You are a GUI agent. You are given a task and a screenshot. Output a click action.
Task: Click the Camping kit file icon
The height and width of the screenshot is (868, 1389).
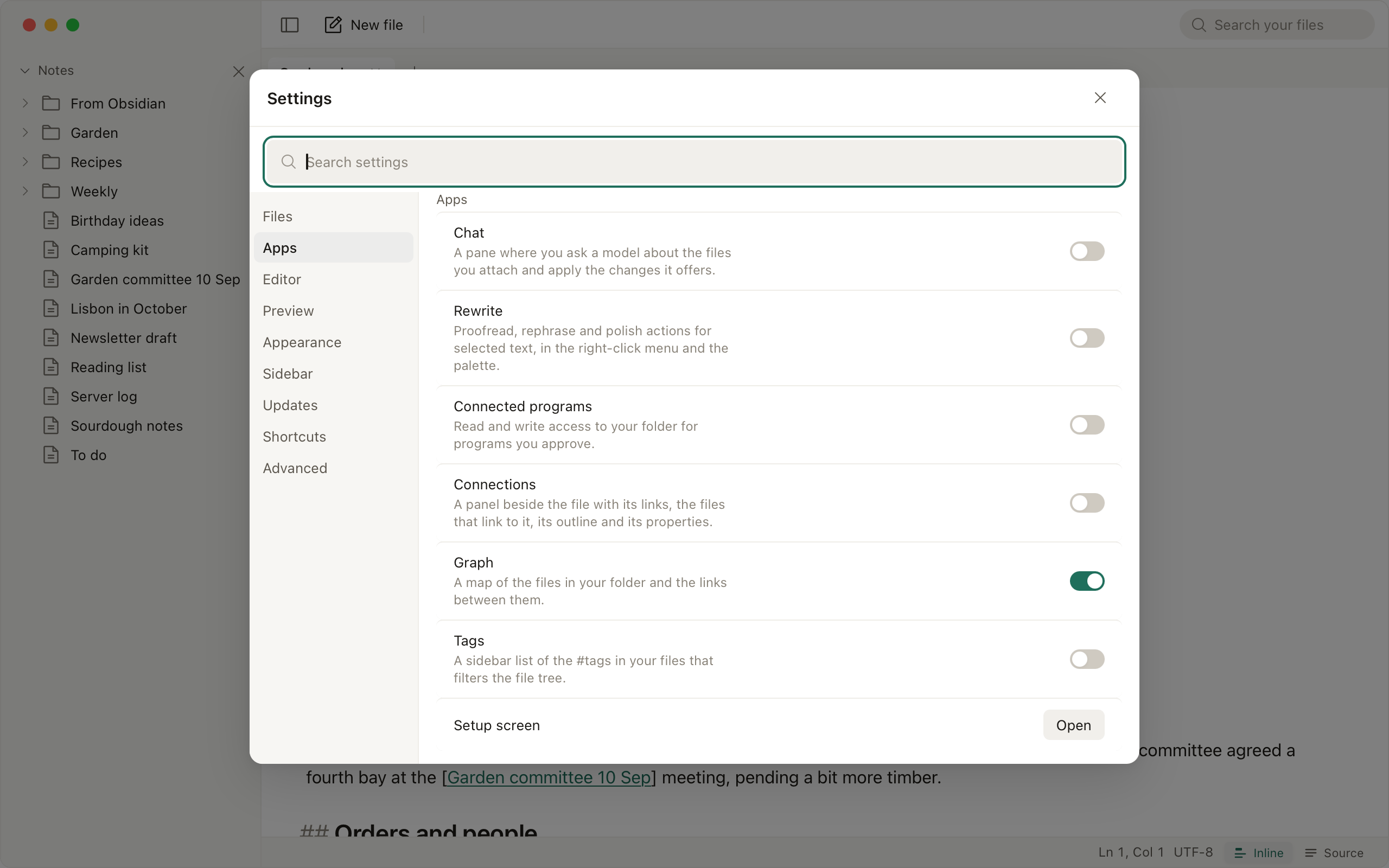click(x=51, y=250)
